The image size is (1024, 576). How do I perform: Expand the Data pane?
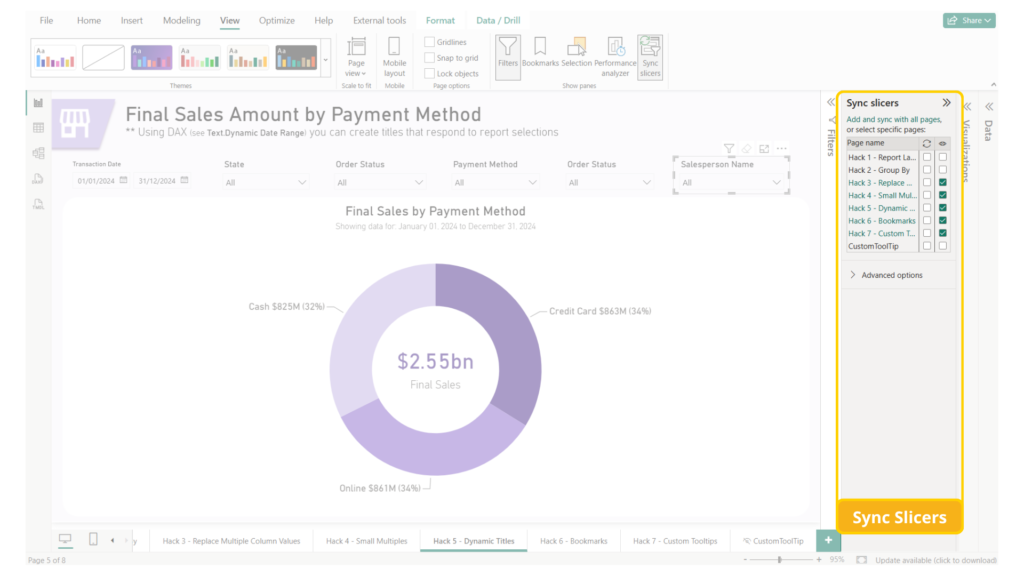coord(989,106)
